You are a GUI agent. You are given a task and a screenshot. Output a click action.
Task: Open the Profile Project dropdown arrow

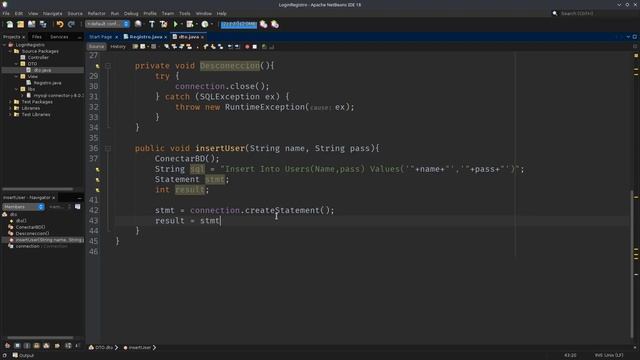[x=212, y=24]
